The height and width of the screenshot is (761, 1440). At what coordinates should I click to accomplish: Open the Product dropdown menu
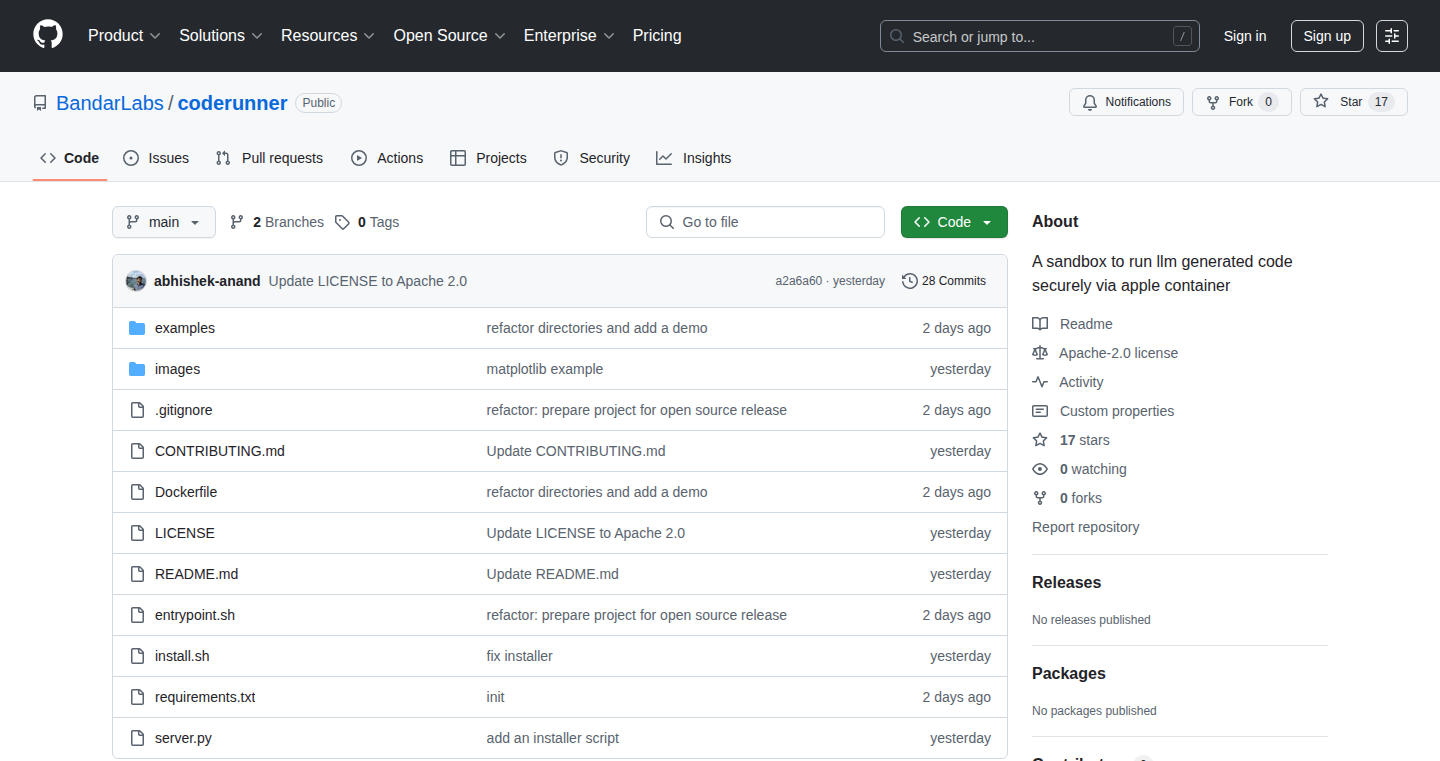(124, 36)
